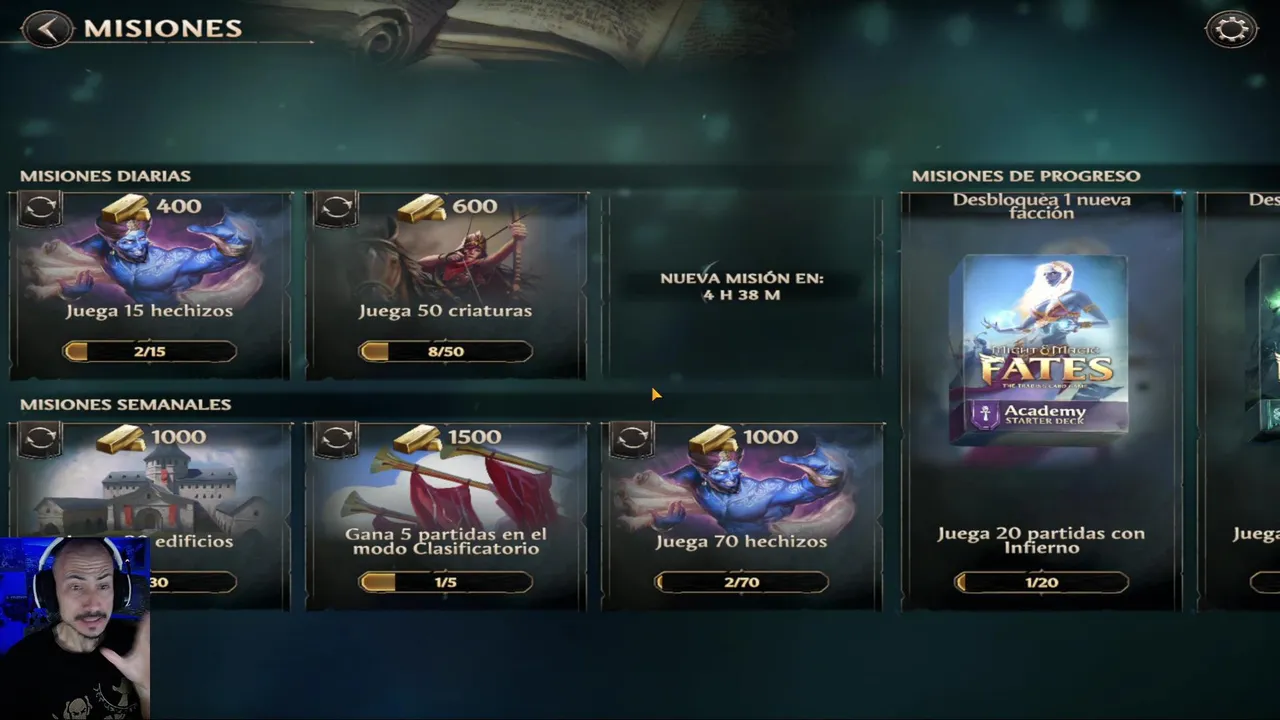Go back using the Misiones arrow

tap(47, 28)
